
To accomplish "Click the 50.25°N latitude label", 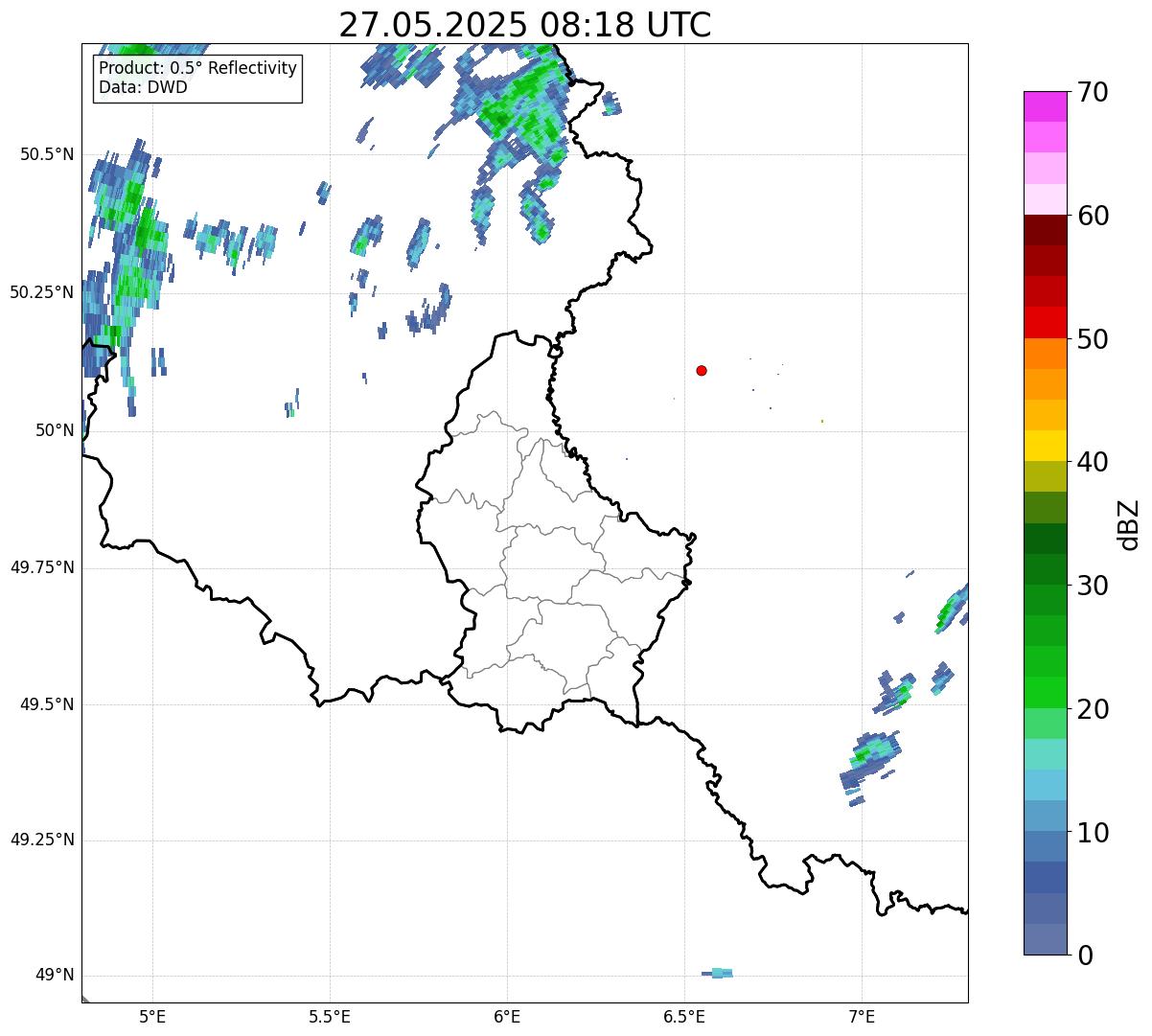I will 42,292.
